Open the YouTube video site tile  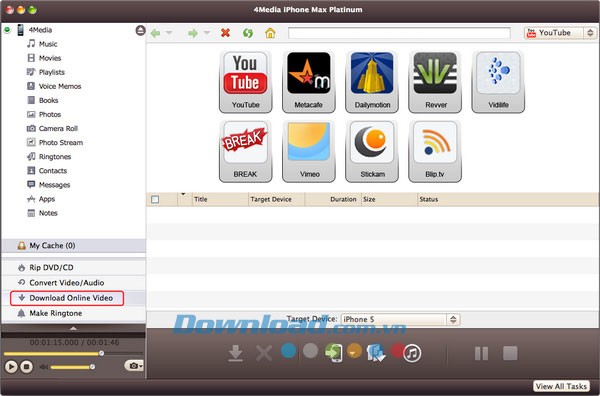(x=245, y=82)
